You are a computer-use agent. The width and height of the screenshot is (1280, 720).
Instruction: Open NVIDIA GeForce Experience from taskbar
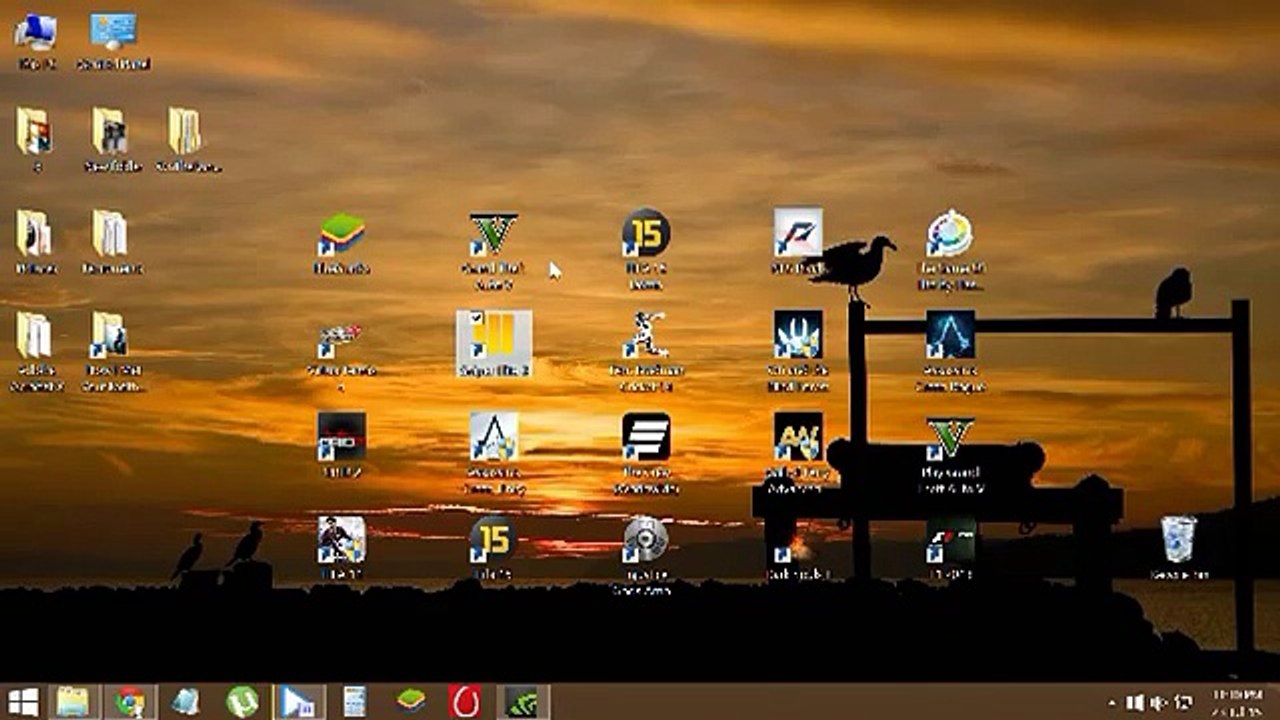pyautogui.click(x=522, y=702)
